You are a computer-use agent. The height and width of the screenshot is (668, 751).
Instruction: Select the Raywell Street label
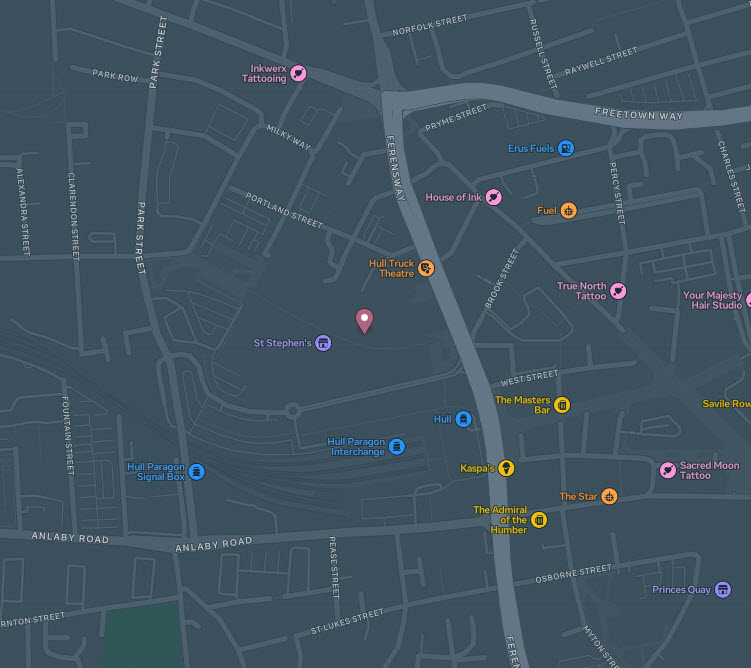click(601, 61)
